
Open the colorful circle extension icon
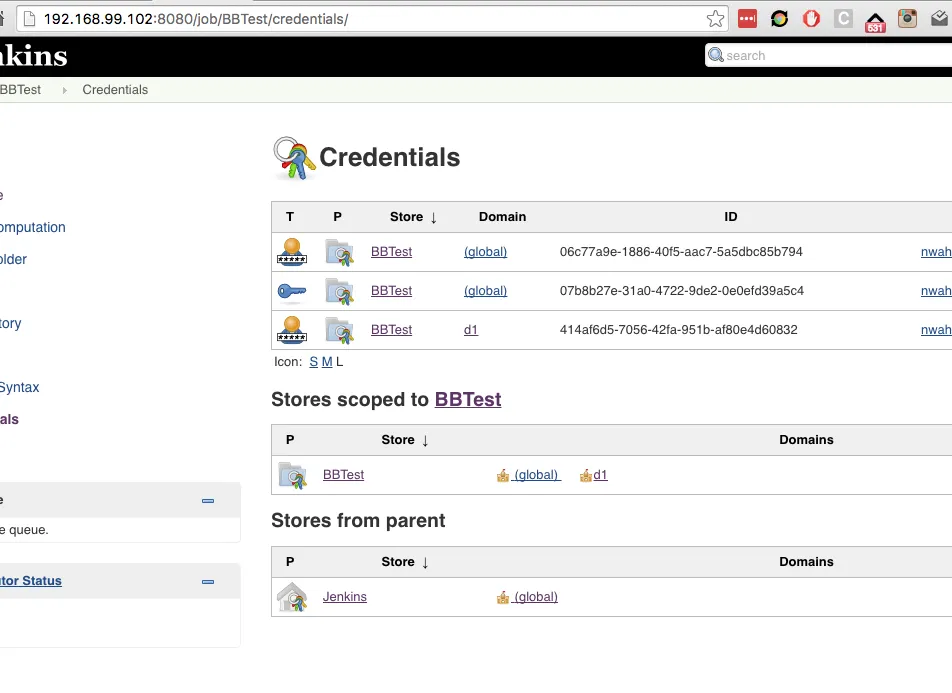pyautogui.click(x=780, y=19)
